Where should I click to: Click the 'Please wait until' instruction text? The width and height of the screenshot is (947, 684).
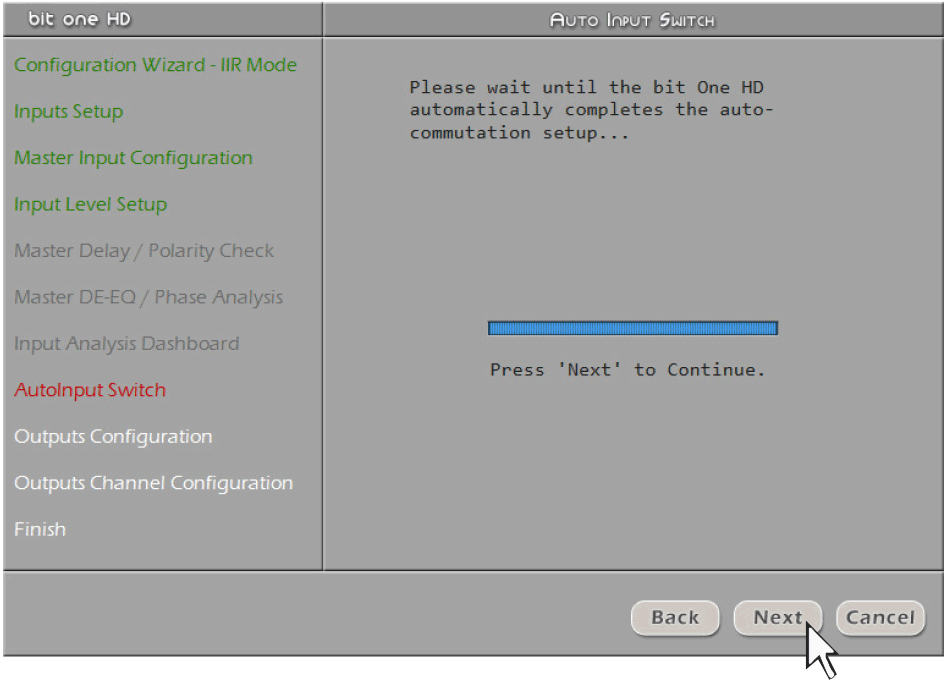coord(591,110)
